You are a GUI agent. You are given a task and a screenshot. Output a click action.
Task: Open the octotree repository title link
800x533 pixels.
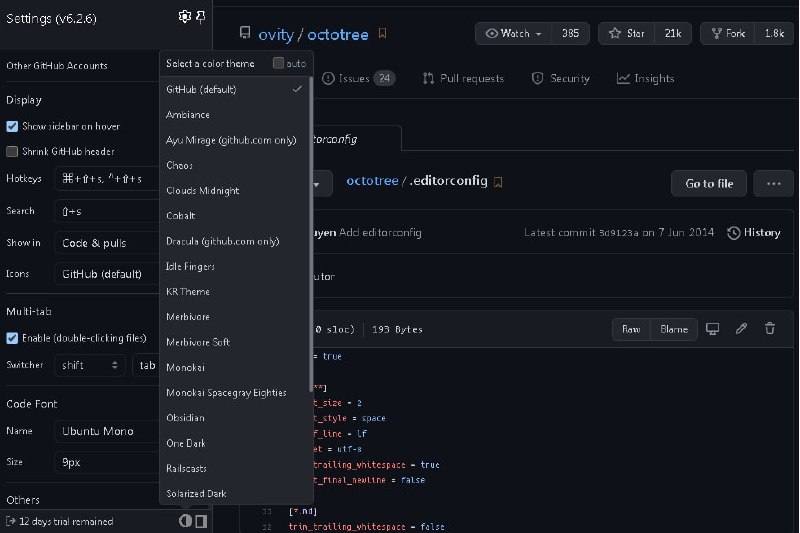tap(337, 34)
